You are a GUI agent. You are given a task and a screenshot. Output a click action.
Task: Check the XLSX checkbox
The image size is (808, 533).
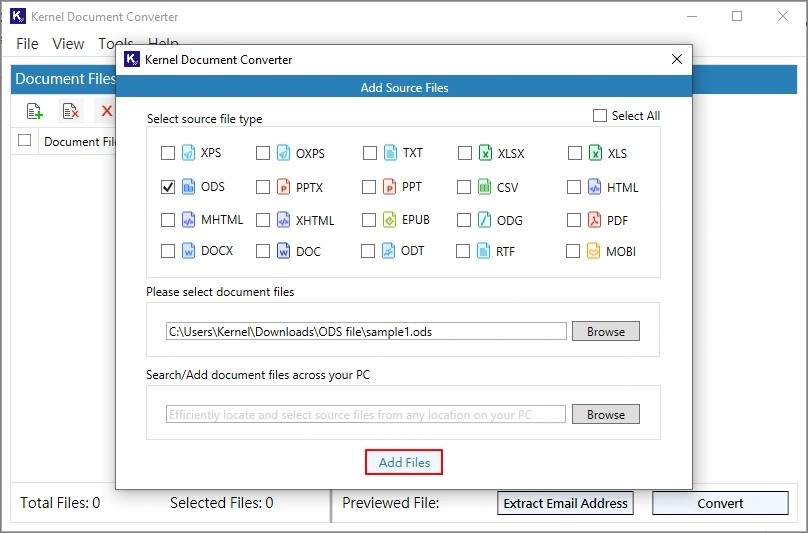465,153
